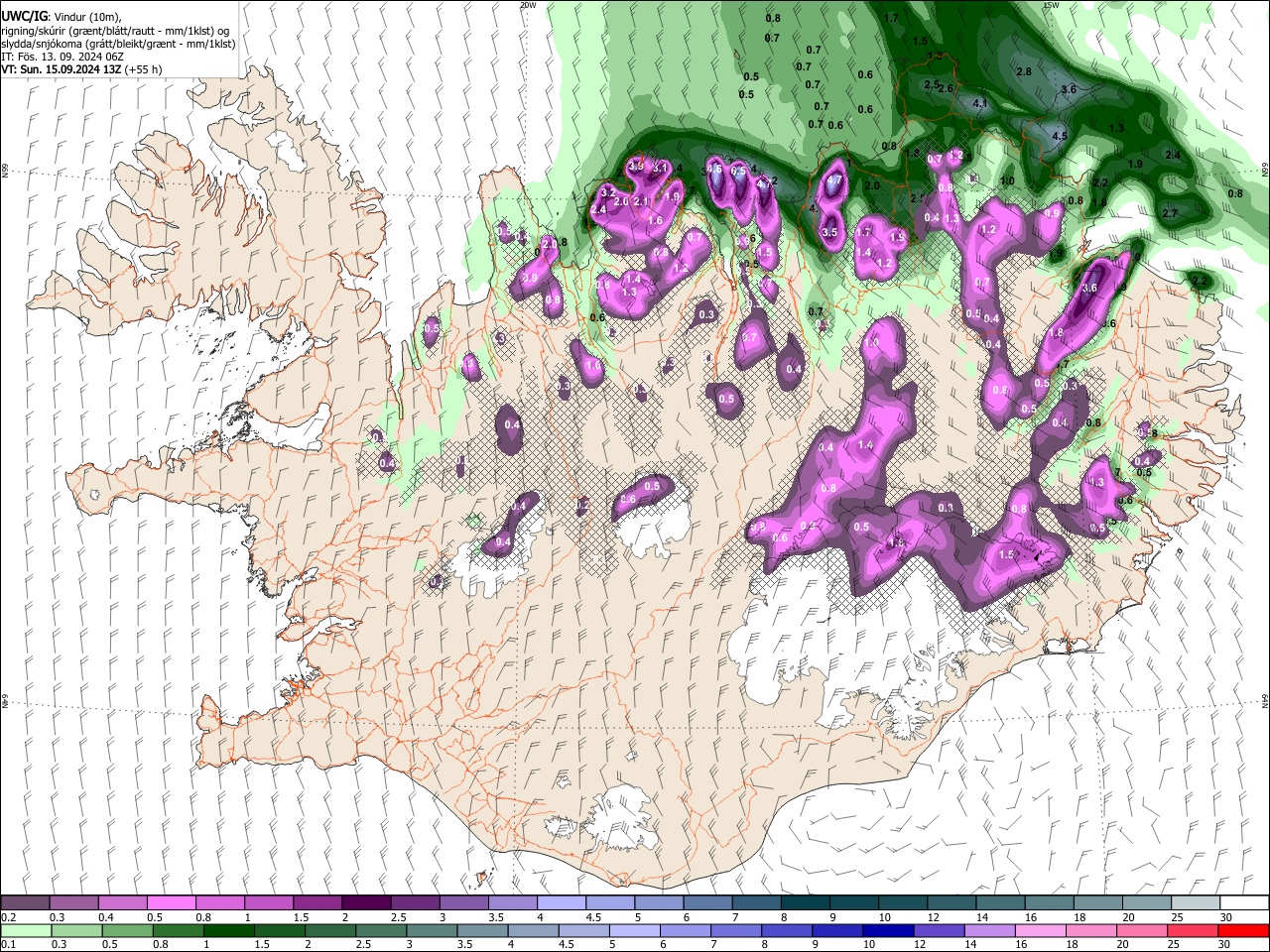
Task: Click the 'rigning/skúrir' legend description line
Action: coord(115,31)
